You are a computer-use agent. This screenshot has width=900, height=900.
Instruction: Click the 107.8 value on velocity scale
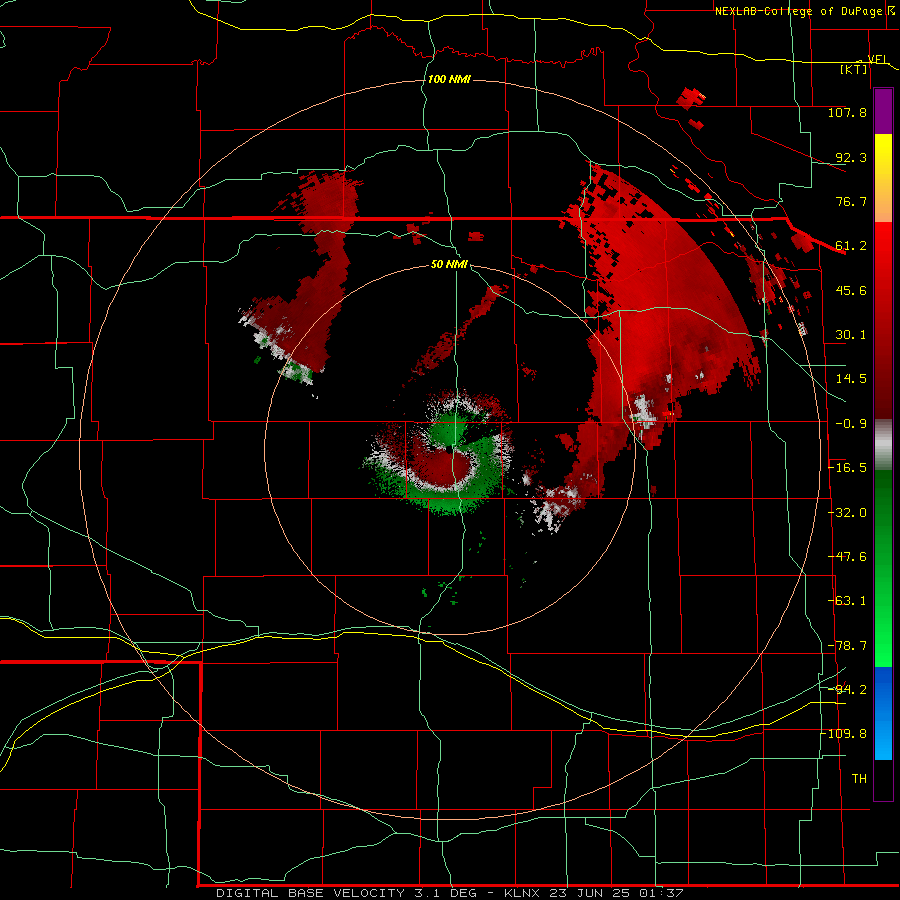(847, 112)
